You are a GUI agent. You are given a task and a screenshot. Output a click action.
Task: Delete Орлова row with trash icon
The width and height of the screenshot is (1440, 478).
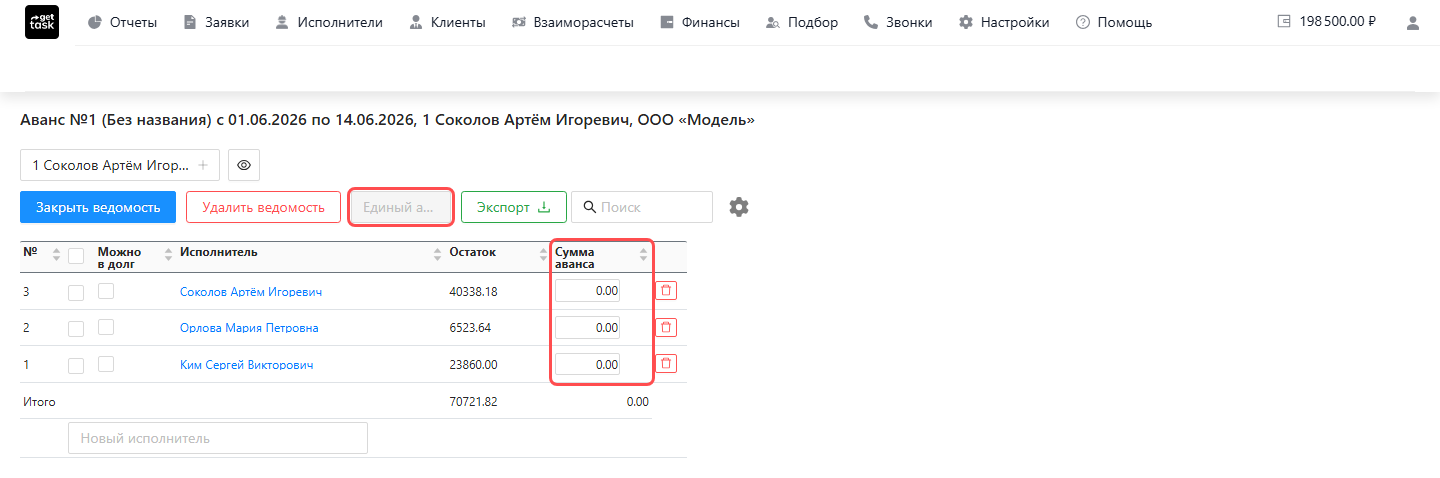pos(666,327)
